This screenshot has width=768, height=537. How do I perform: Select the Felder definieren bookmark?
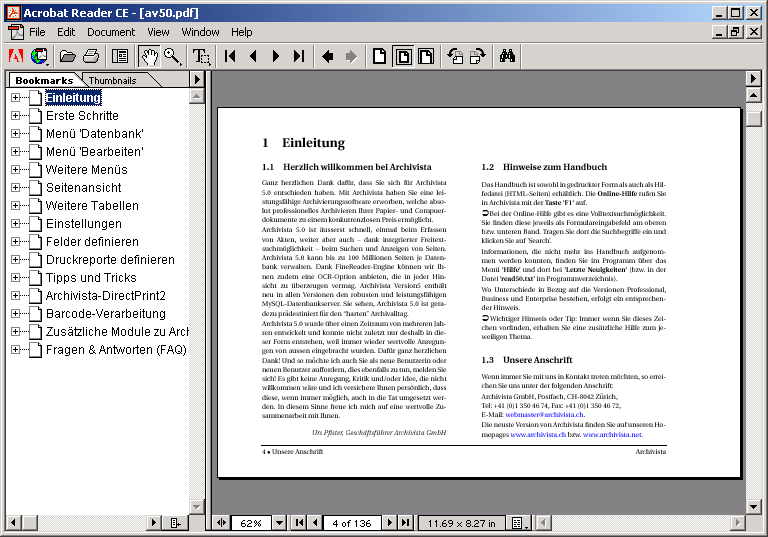[x=92, y=242]
